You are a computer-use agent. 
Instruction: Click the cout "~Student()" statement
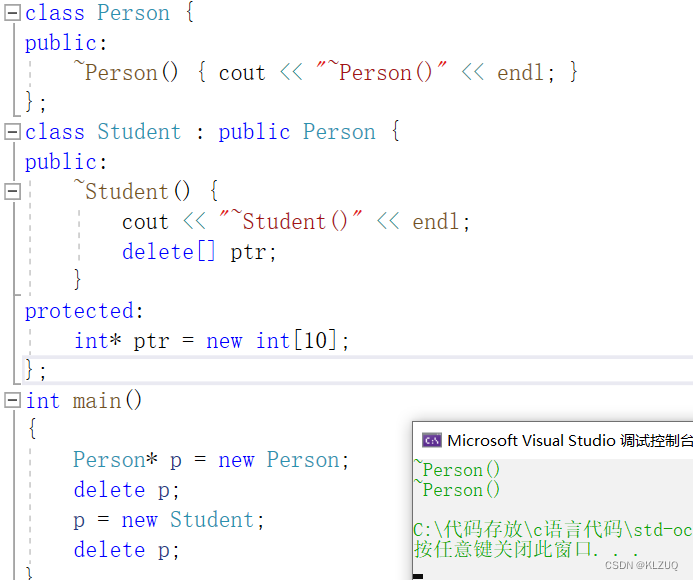tap(296, 221)
